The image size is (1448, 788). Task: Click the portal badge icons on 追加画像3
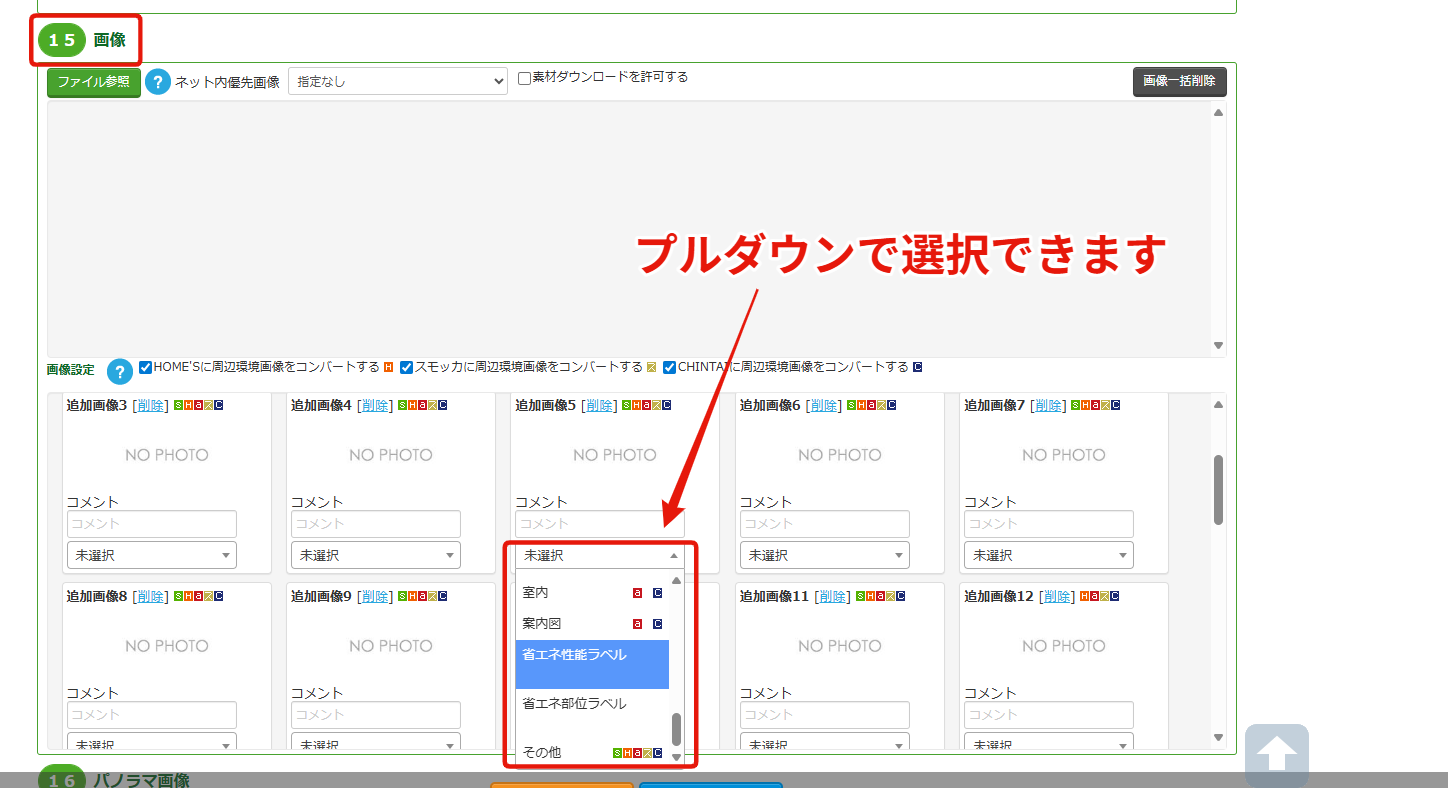click(x=199, y=405)
